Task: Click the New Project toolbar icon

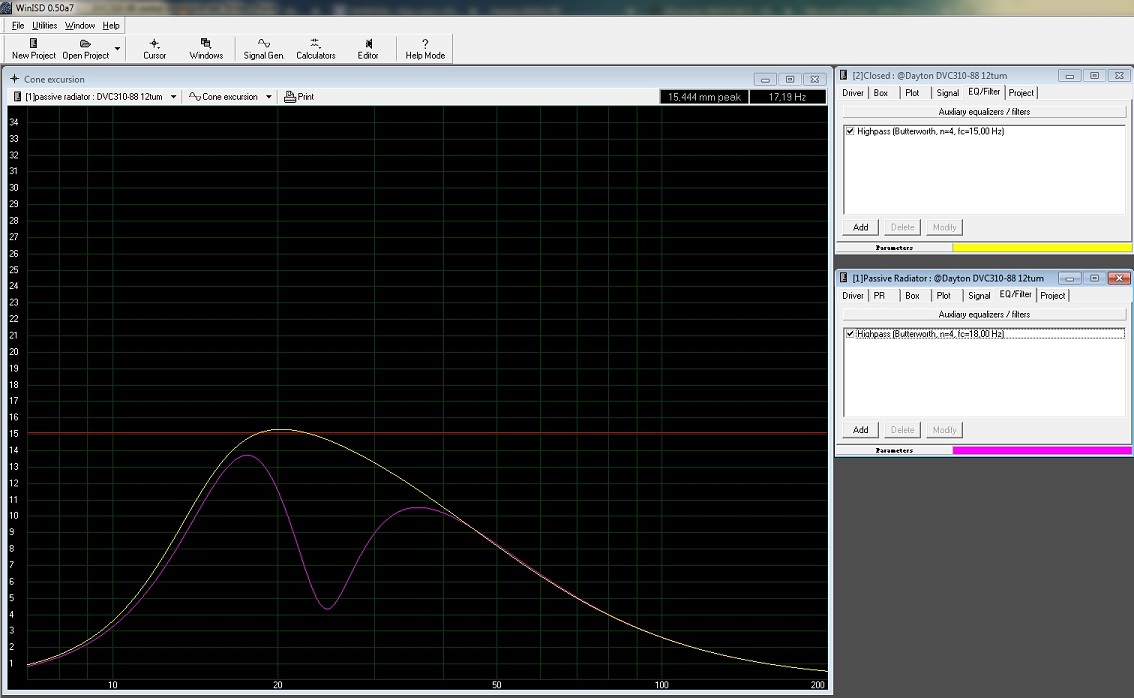Action: coord(33,49)
